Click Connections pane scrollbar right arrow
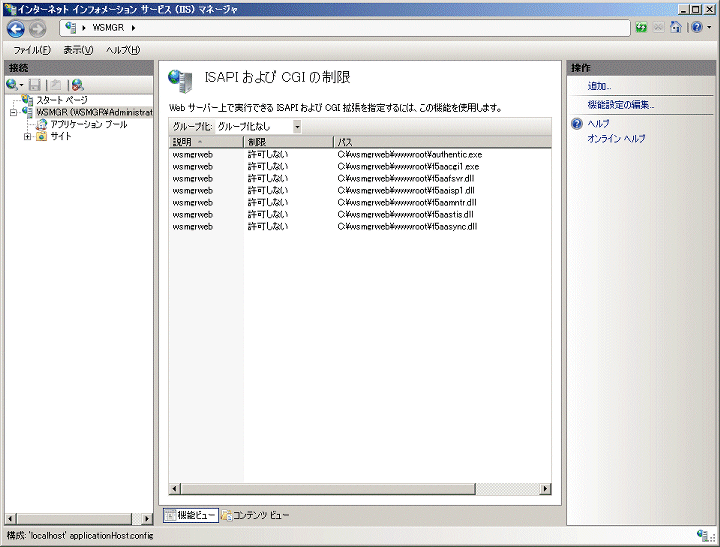The height and width of the screenshot is (547, 720). point(147,519)
